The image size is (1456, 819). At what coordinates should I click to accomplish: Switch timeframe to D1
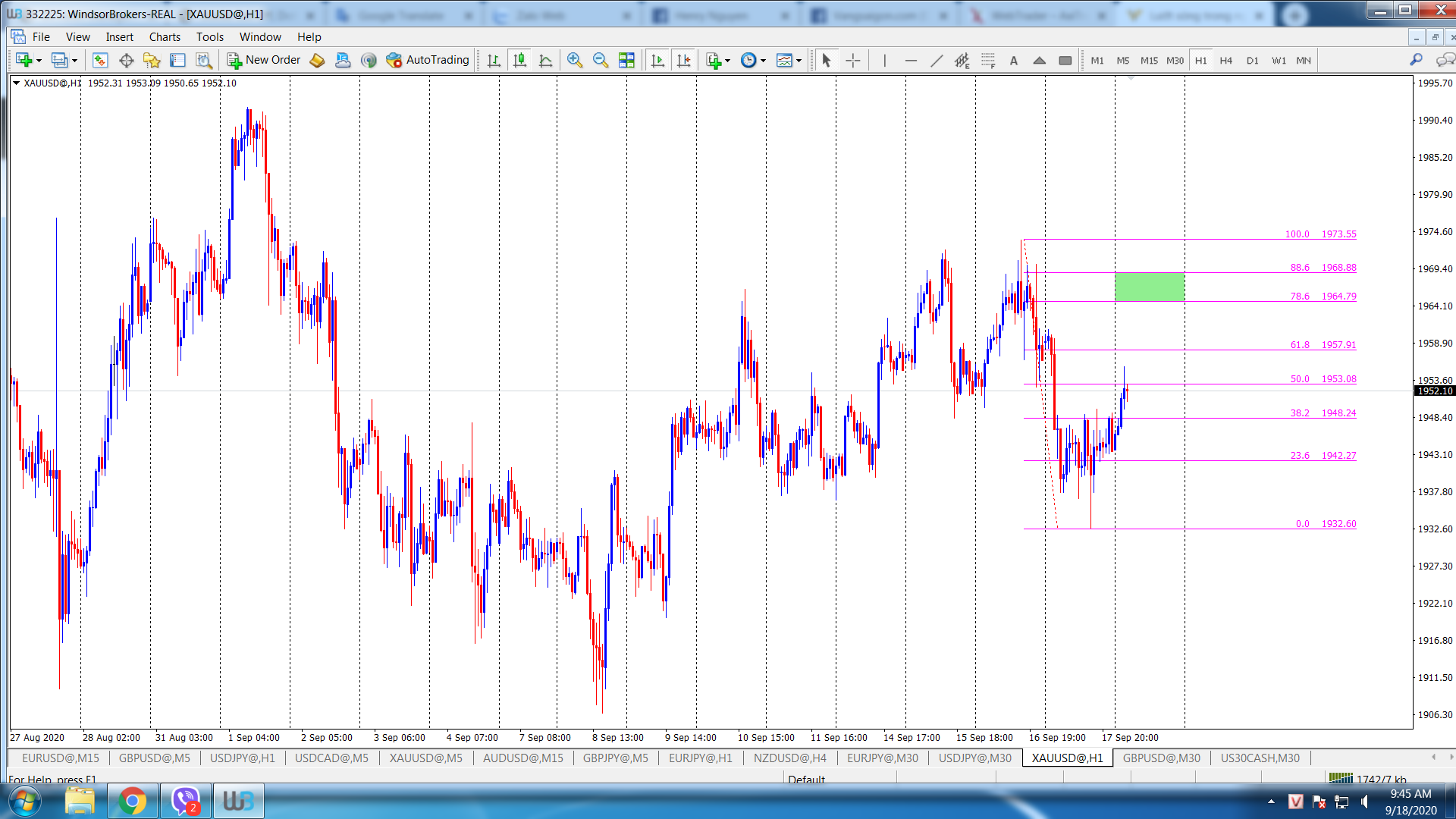(x=1252, y=60)
